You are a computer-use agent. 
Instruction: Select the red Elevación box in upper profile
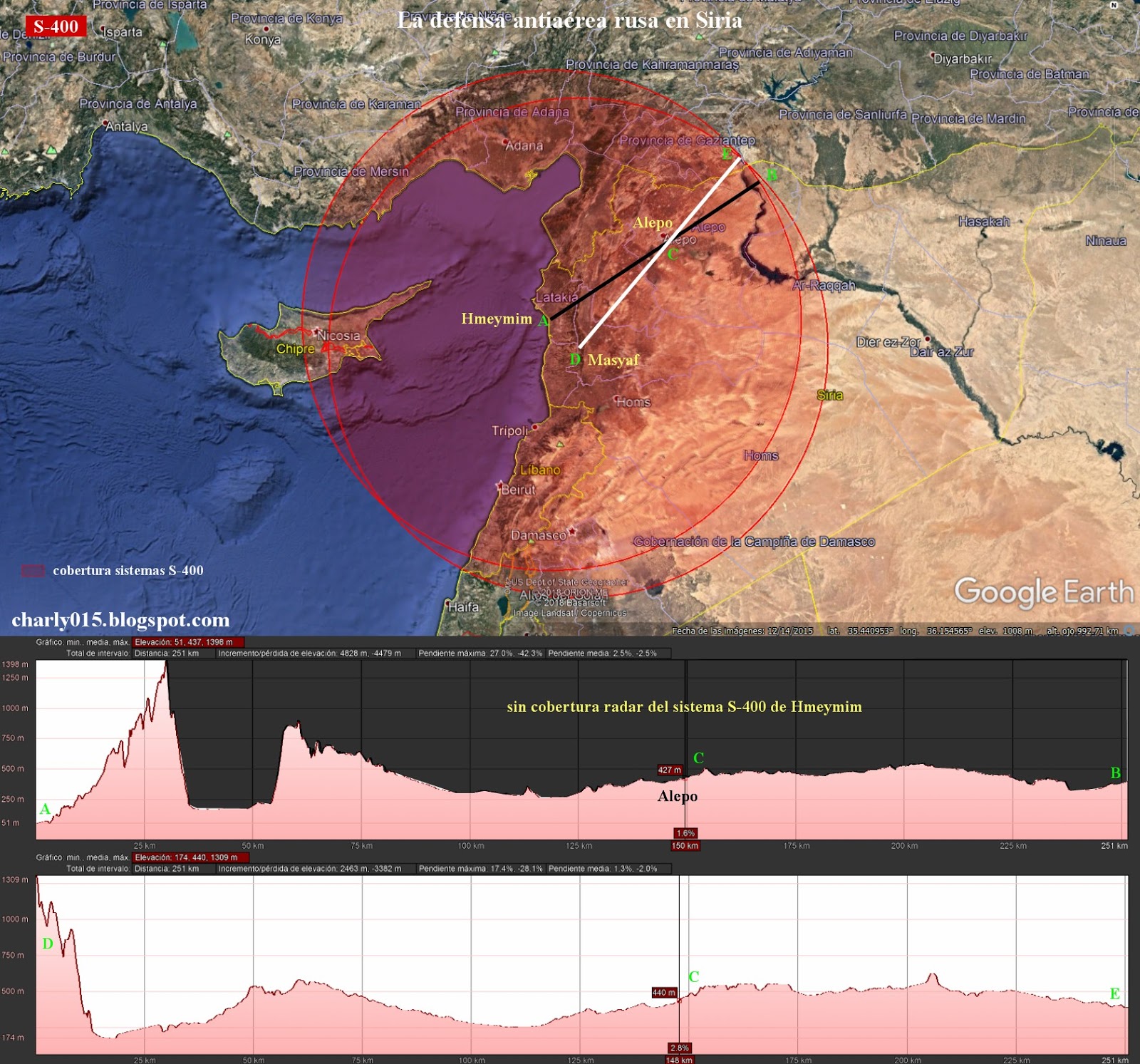[187, 642]
